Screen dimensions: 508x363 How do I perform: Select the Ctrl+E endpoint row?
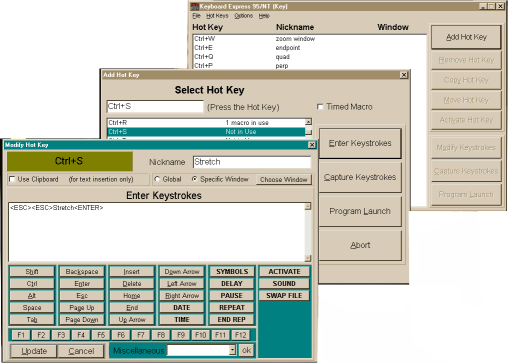click(309, 48)
